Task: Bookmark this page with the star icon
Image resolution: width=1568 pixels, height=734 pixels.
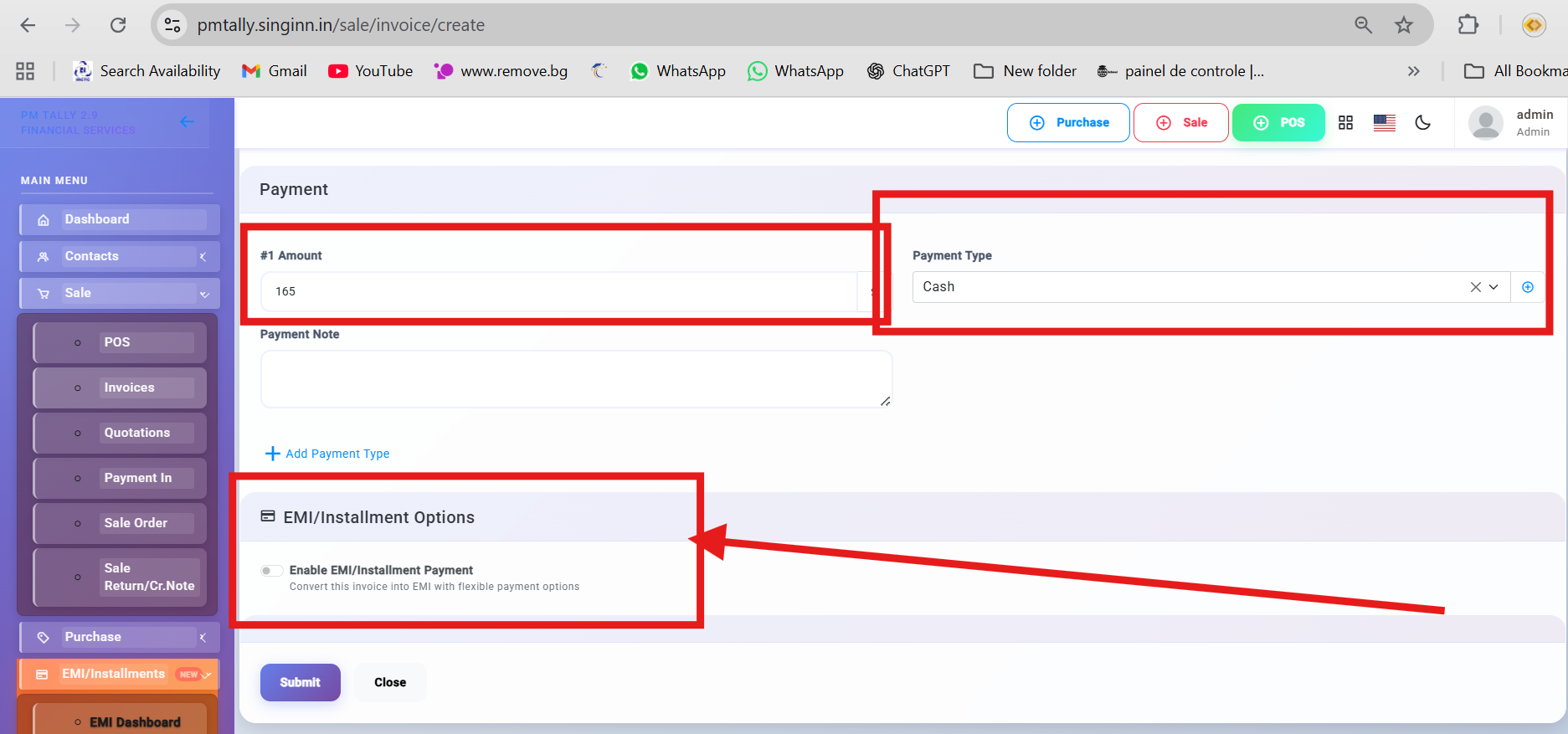Action: click(x=1403, y=25)
